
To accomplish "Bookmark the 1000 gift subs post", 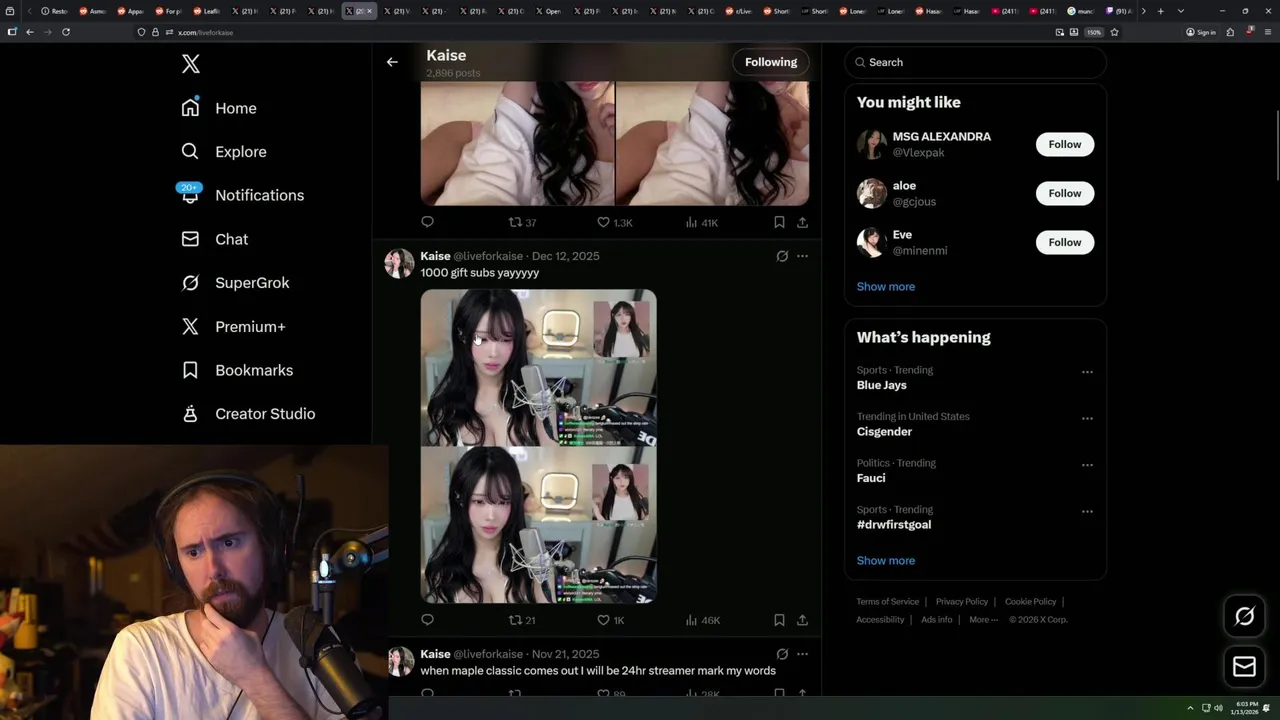I will point(779,620).
